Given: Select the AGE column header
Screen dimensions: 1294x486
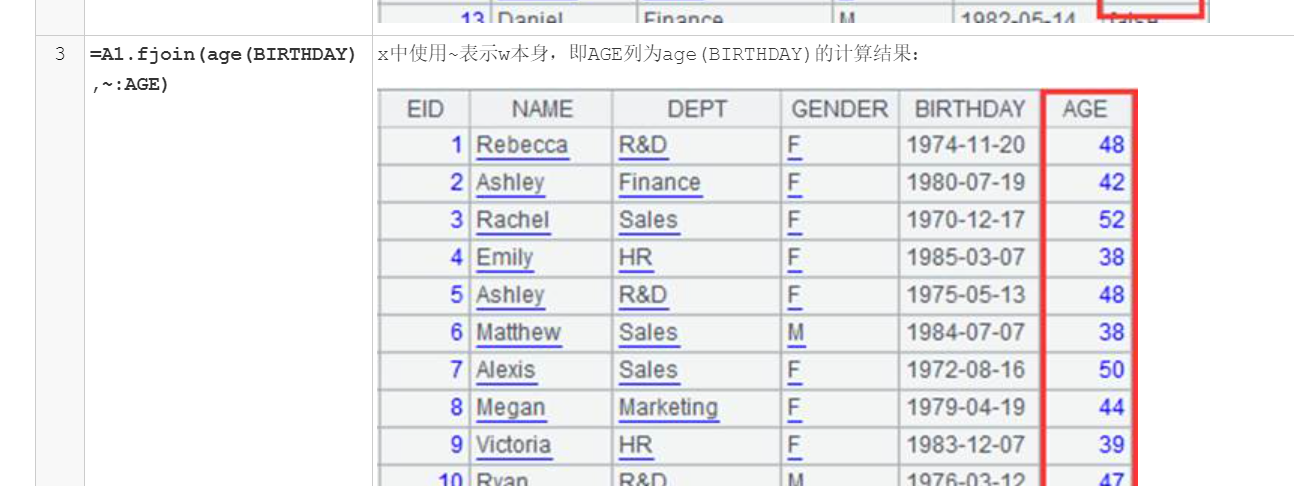Looking at the screenshot, I should tap(1085, 109).
